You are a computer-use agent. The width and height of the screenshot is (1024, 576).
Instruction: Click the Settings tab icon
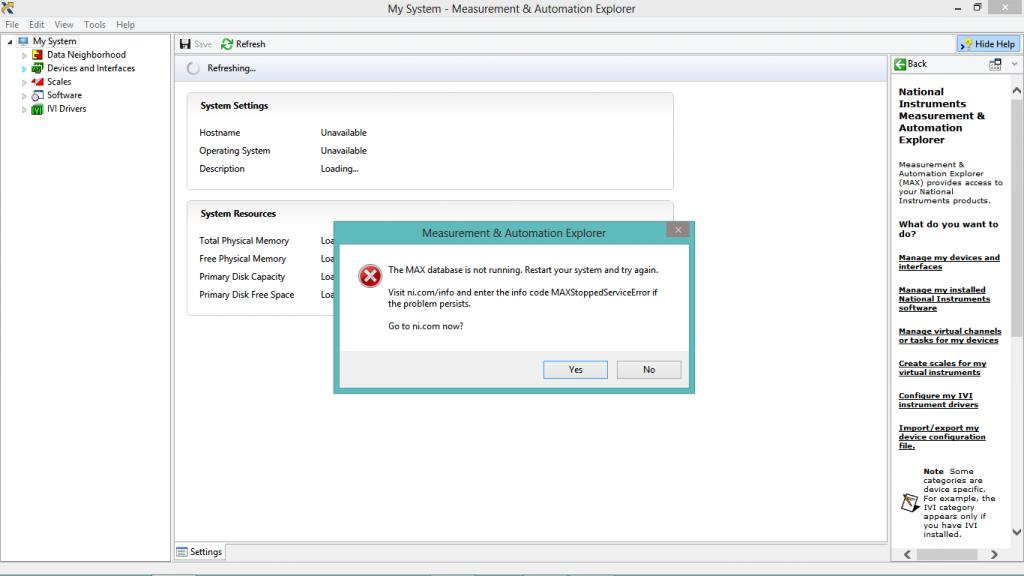182,552
